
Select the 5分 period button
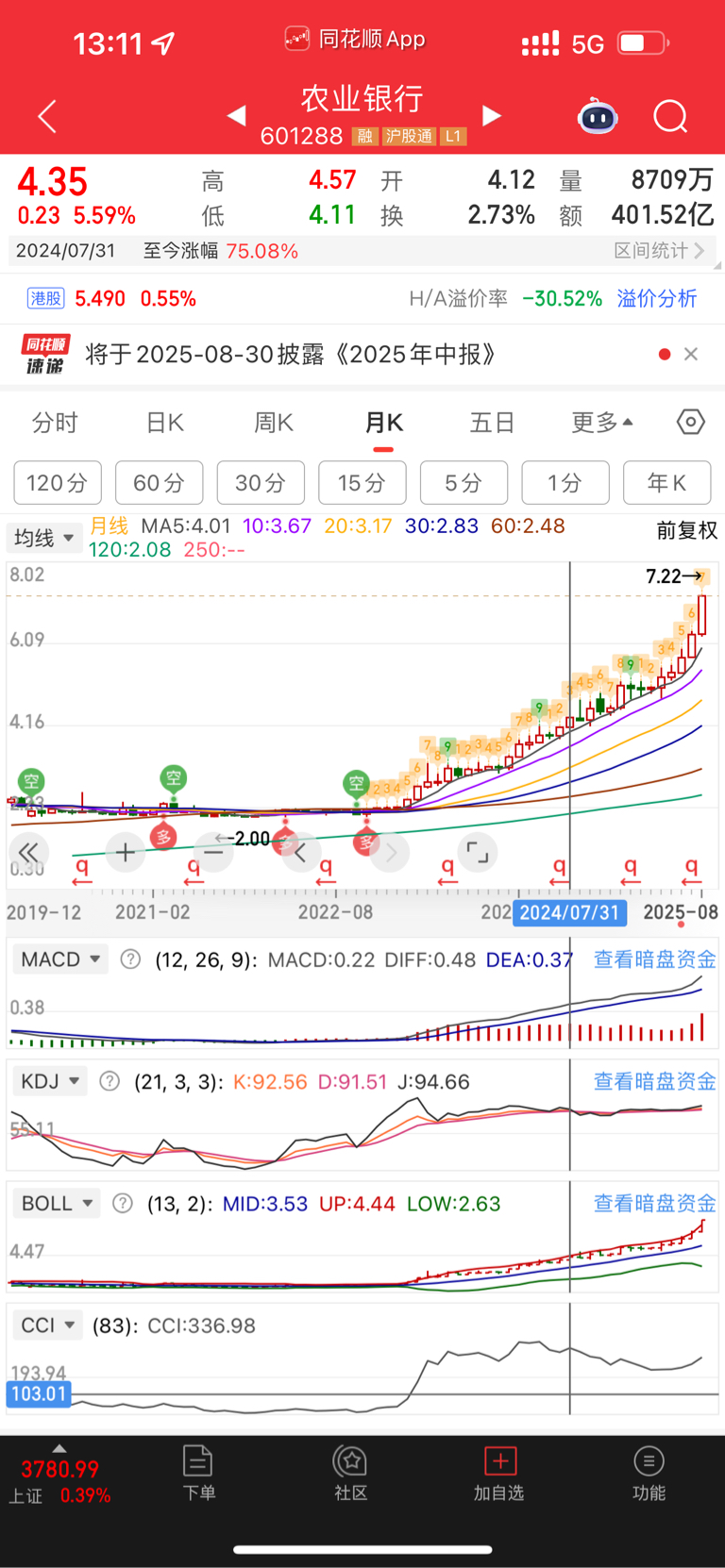tap(464, 483)
